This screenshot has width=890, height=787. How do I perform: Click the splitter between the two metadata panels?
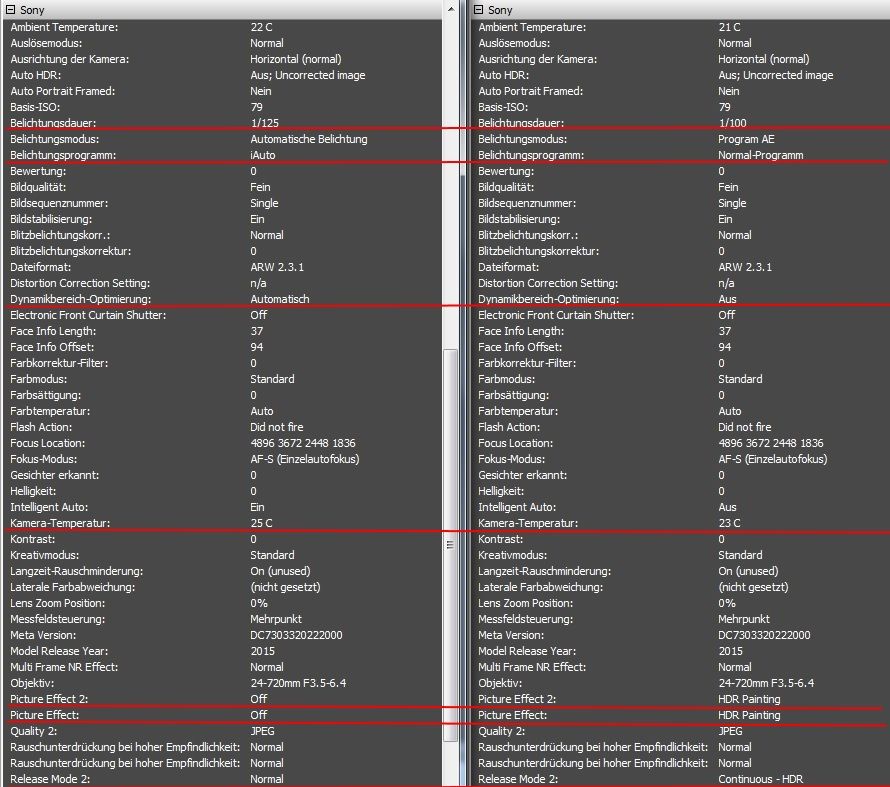[464, 400]
